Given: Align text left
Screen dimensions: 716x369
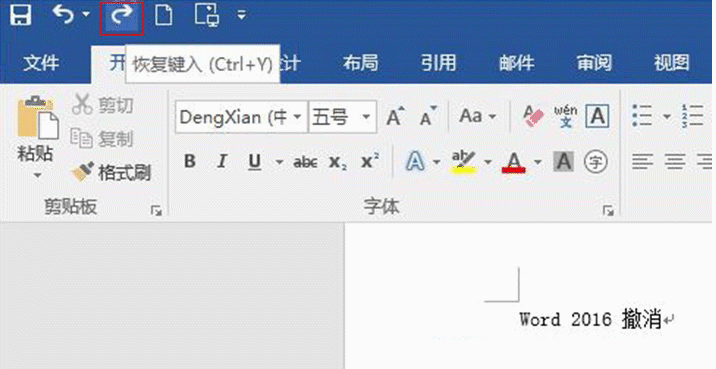Looking at the screenshot, I should click(642, 162).
